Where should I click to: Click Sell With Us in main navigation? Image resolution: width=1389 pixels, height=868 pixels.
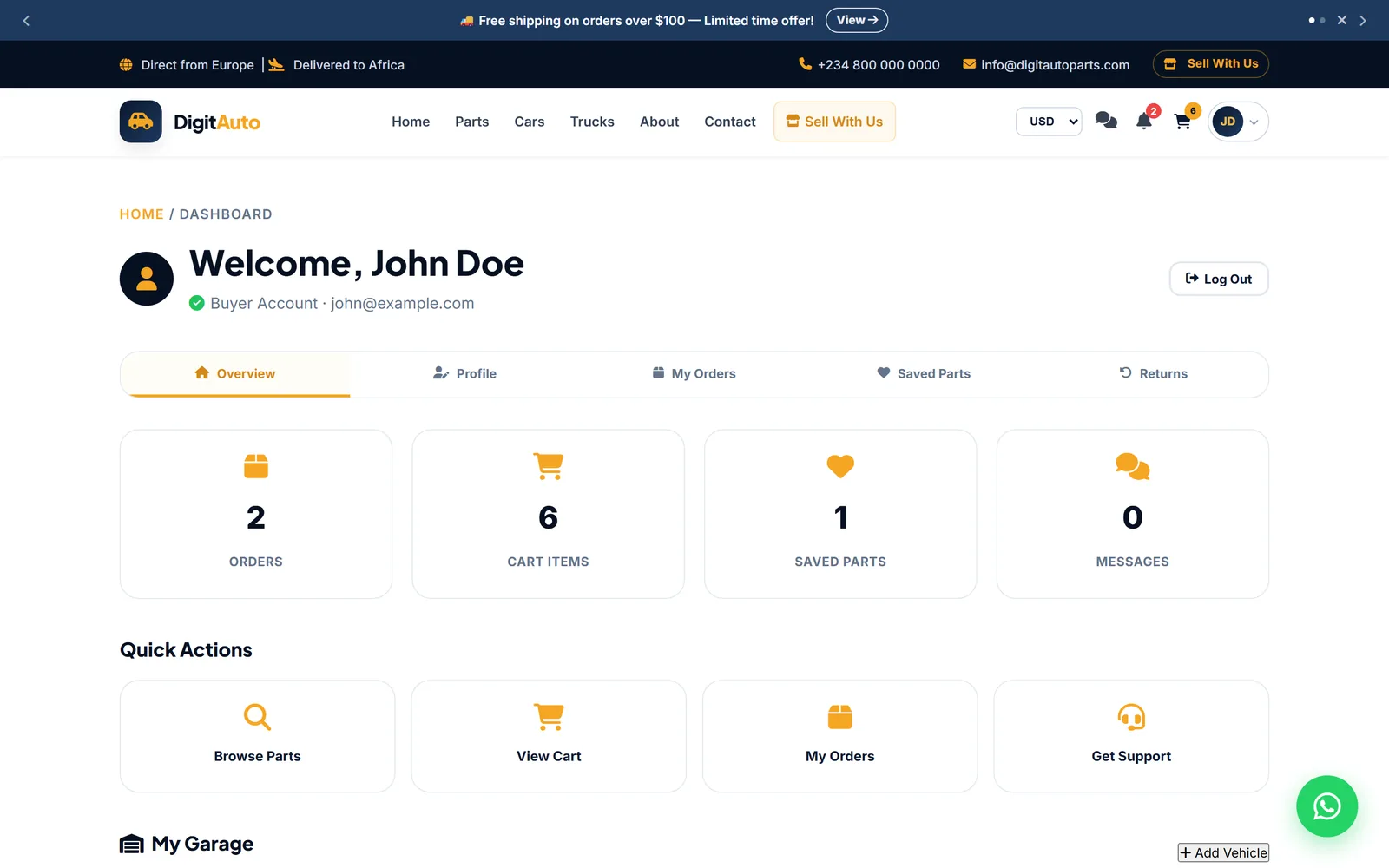click(x=834, y=122)
